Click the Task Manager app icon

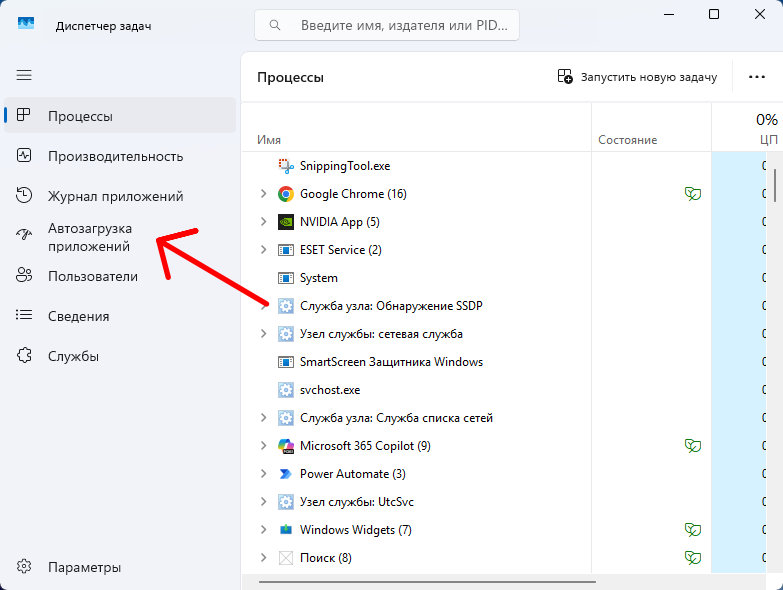pyautogui.click(x=26, y=23)
